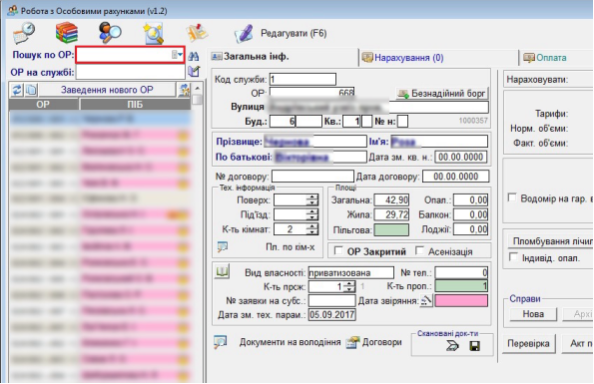Click the list scrollbar up arrow

tap(197, 89)
